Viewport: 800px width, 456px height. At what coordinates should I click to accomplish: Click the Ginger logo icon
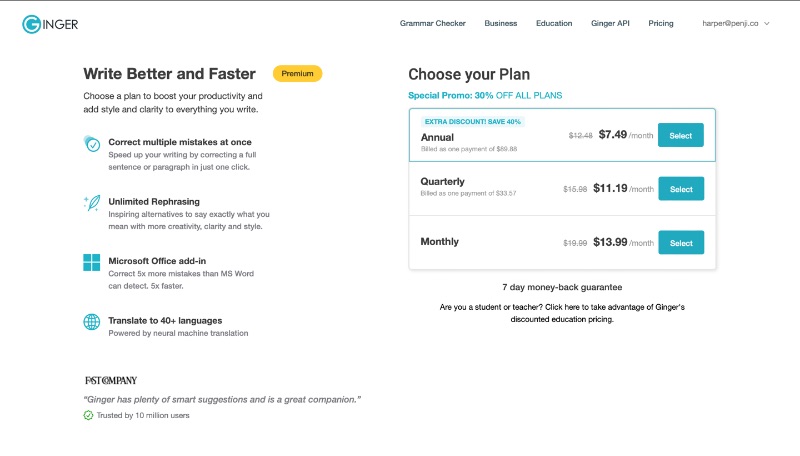[x=31, y=23]
